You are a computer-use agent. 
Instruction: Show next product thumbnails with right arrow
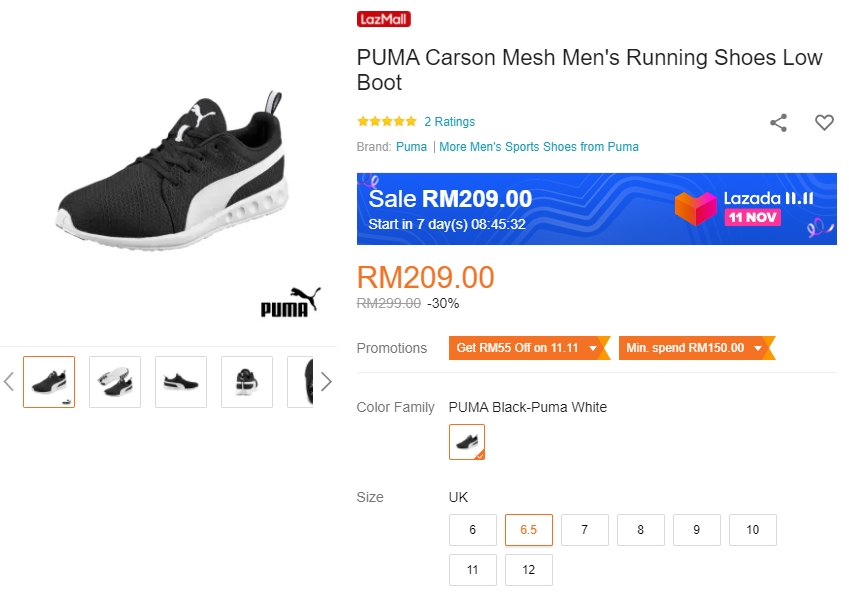326,381
